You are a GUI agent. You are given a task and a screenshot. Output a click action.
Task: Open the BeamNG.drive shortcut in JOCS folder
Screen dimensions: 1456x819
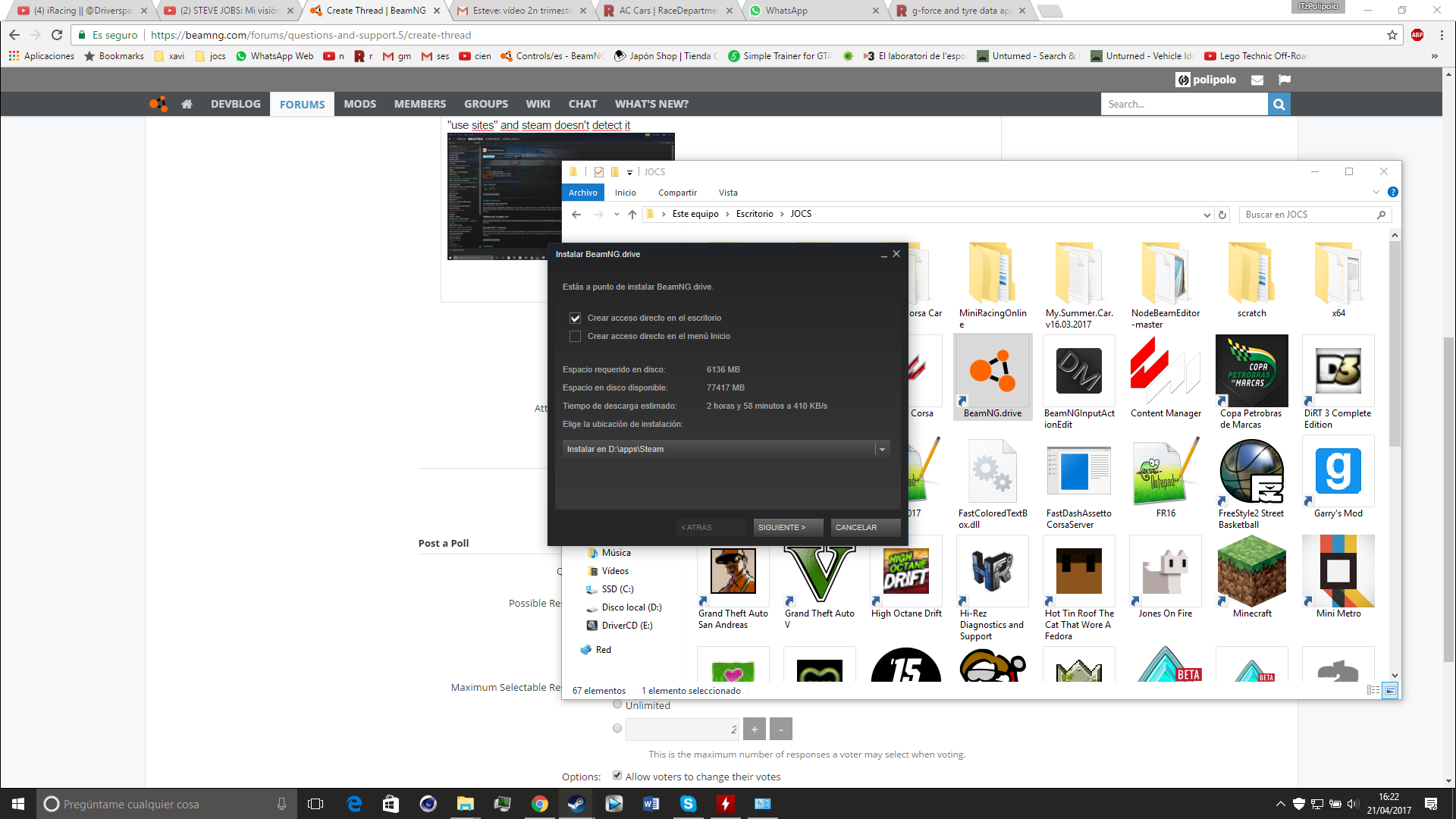(992, 377)
